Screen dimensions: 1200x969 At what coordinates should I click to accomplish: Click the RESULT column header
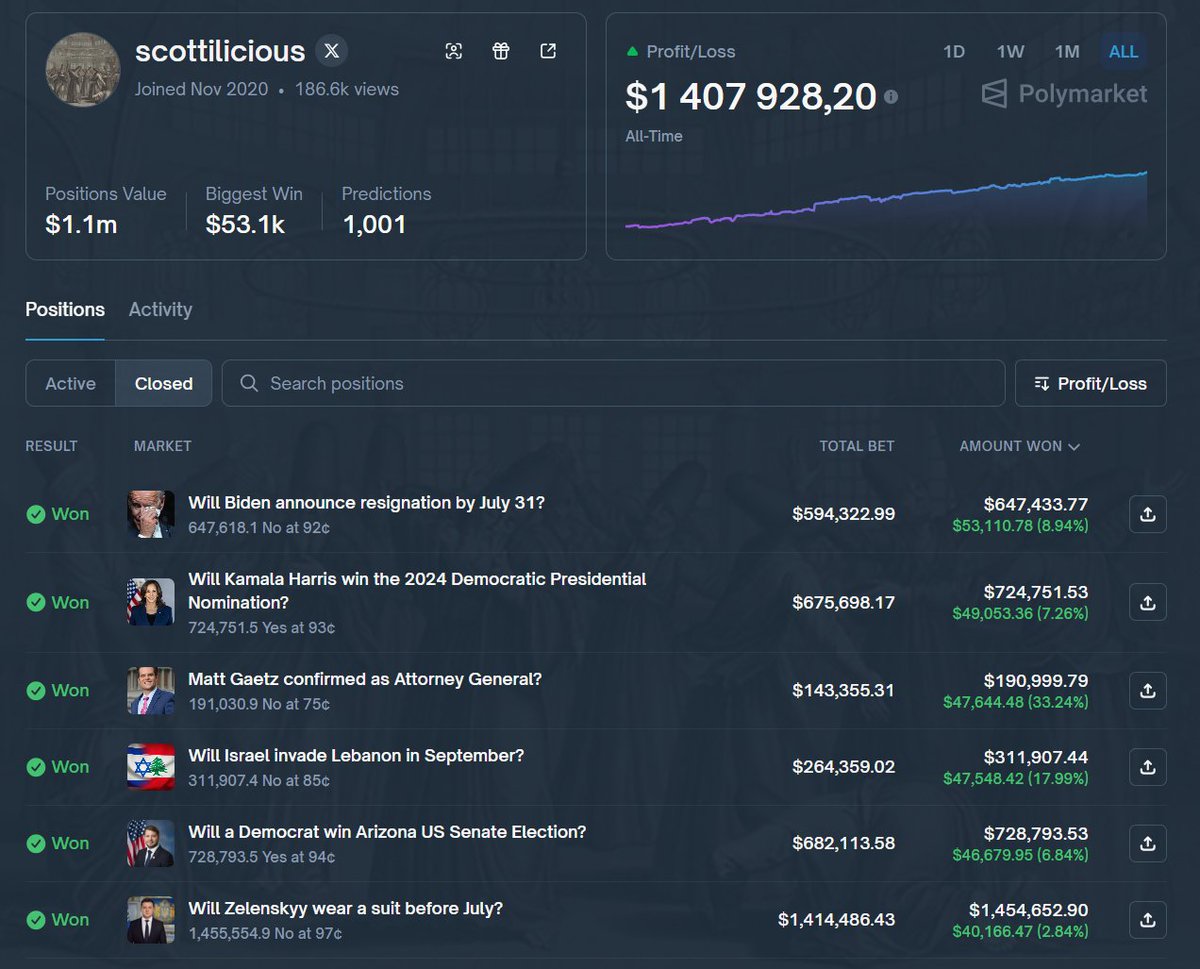pos(51,446)
